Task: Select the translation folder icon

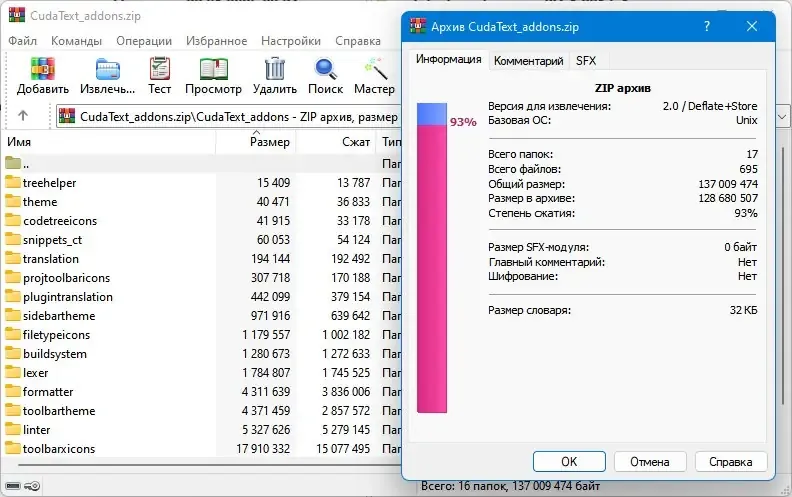Action: coord(13,258)
